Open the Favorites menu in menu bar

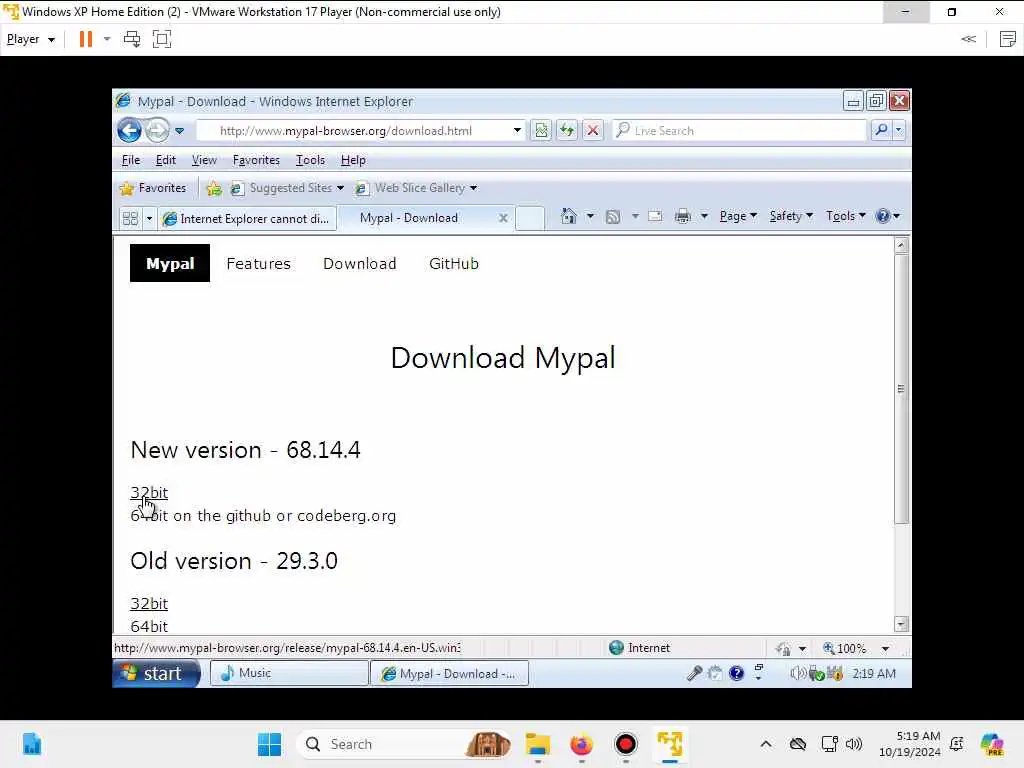click(256, 160)
